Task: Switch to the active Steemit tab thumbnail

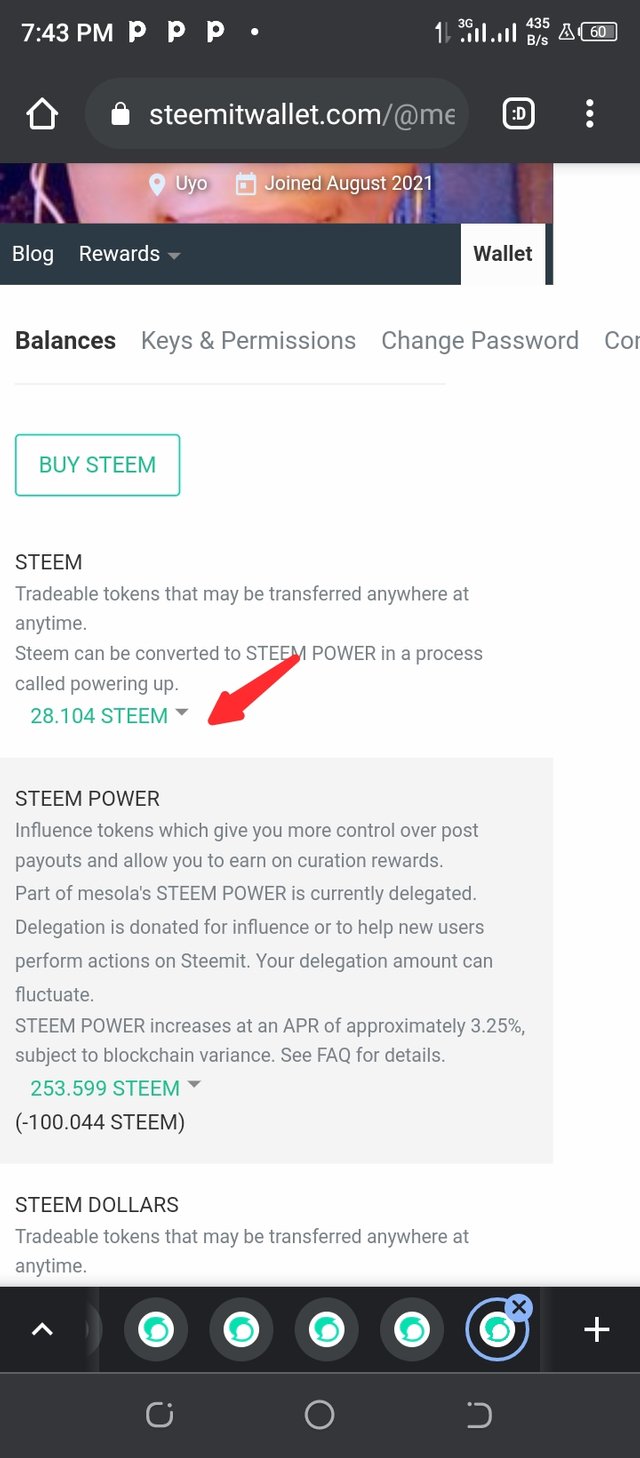Action: (495, 1331)
